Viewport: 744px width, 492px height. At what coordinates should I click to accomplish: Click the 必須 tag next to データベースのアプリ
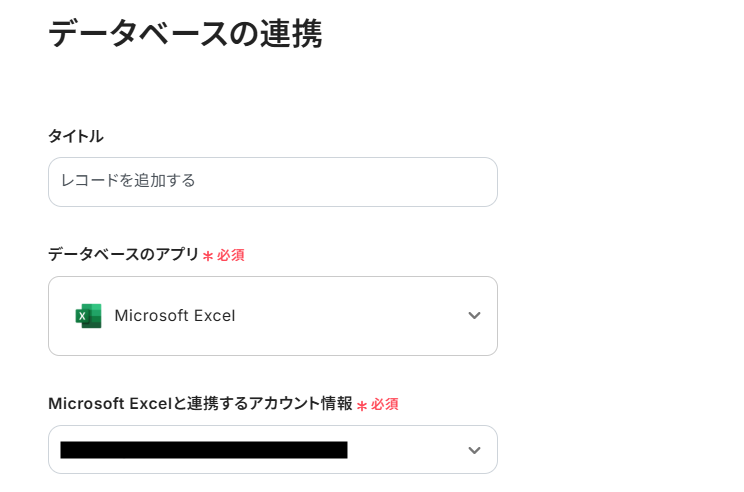pos(231,255)
